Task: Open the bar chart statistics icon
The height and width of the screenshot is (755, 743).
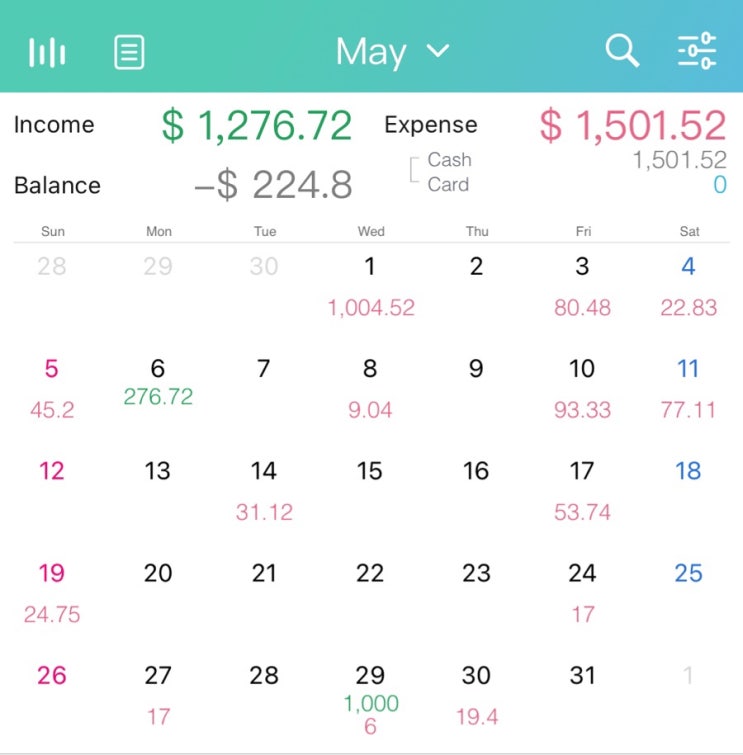Action: tap(47, 52)
